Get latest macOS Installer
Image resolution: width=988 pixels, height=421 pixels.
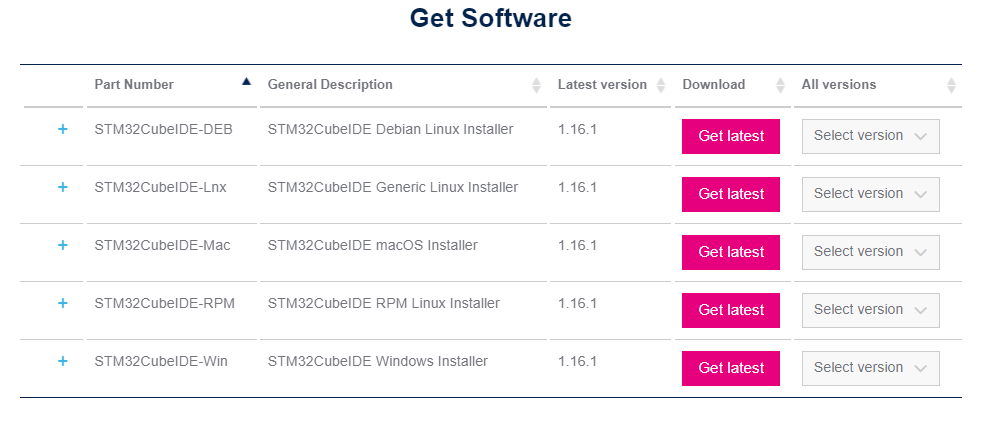point(731,252)
